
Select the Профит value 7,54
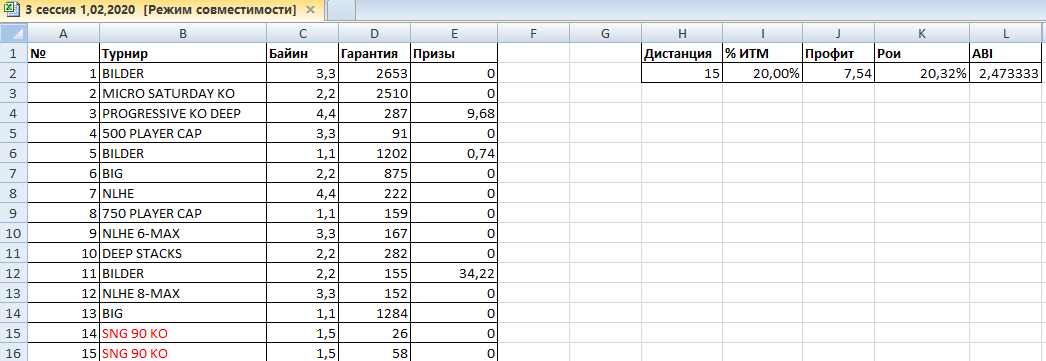tap(838, 73)
